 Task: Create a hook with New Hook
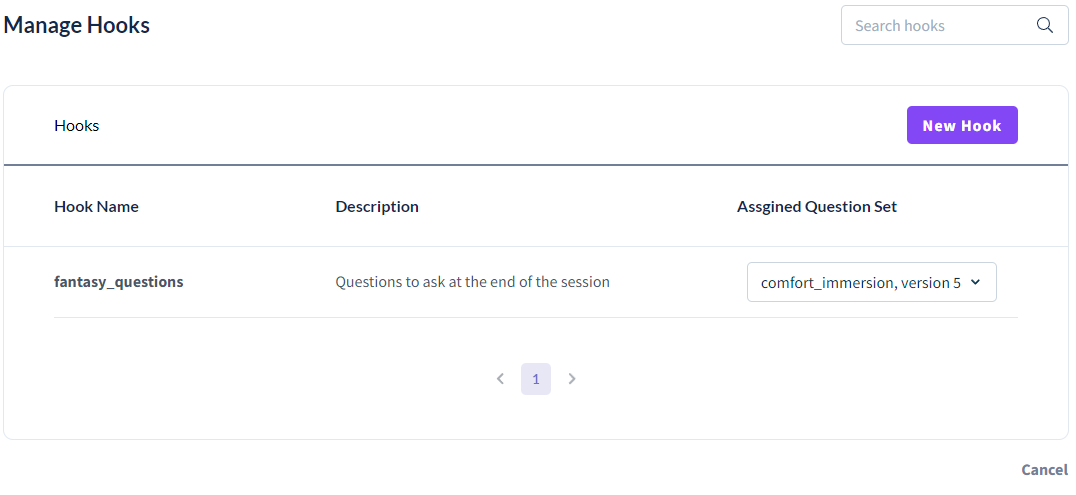962,125
